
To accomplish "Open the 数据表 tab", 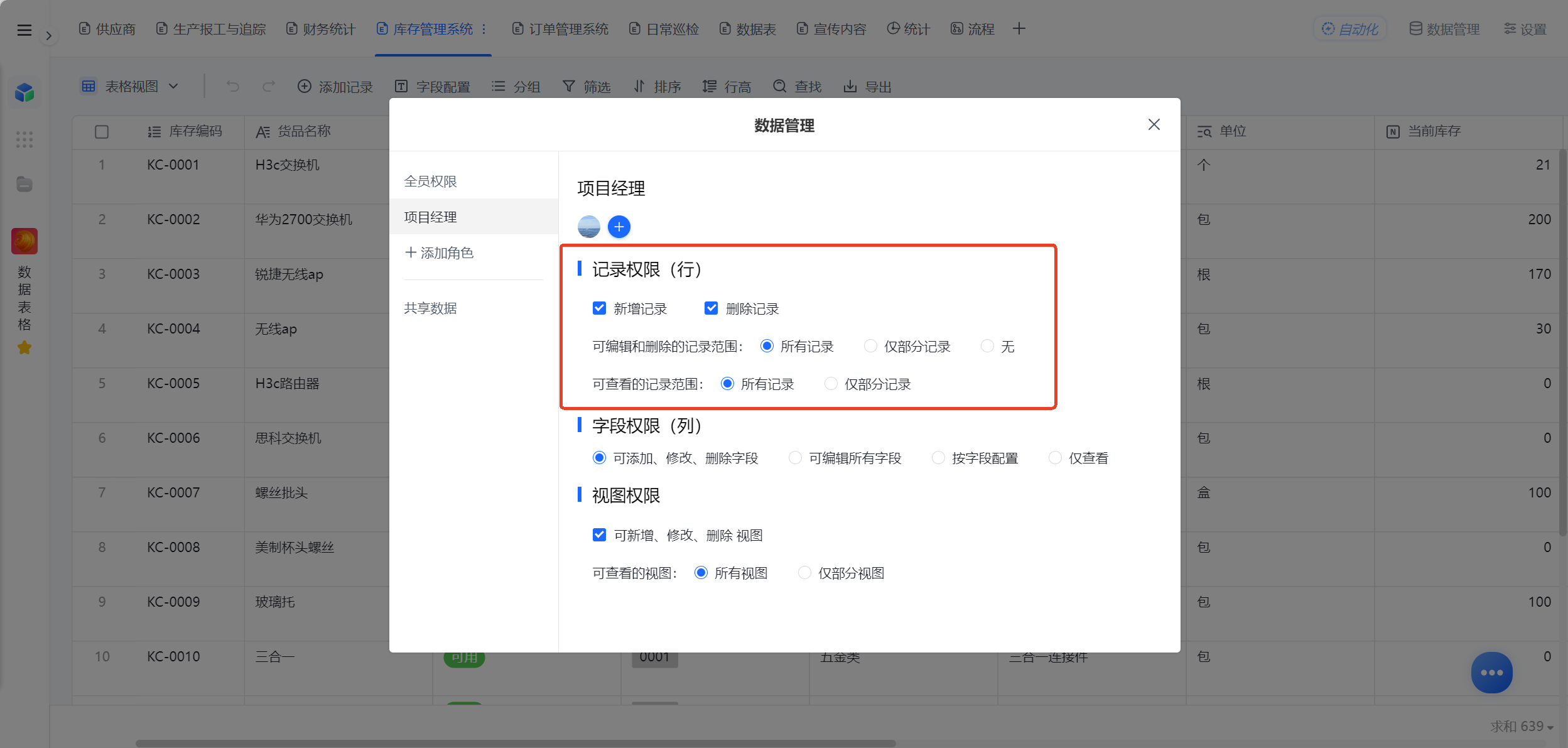I will [747, 29].
